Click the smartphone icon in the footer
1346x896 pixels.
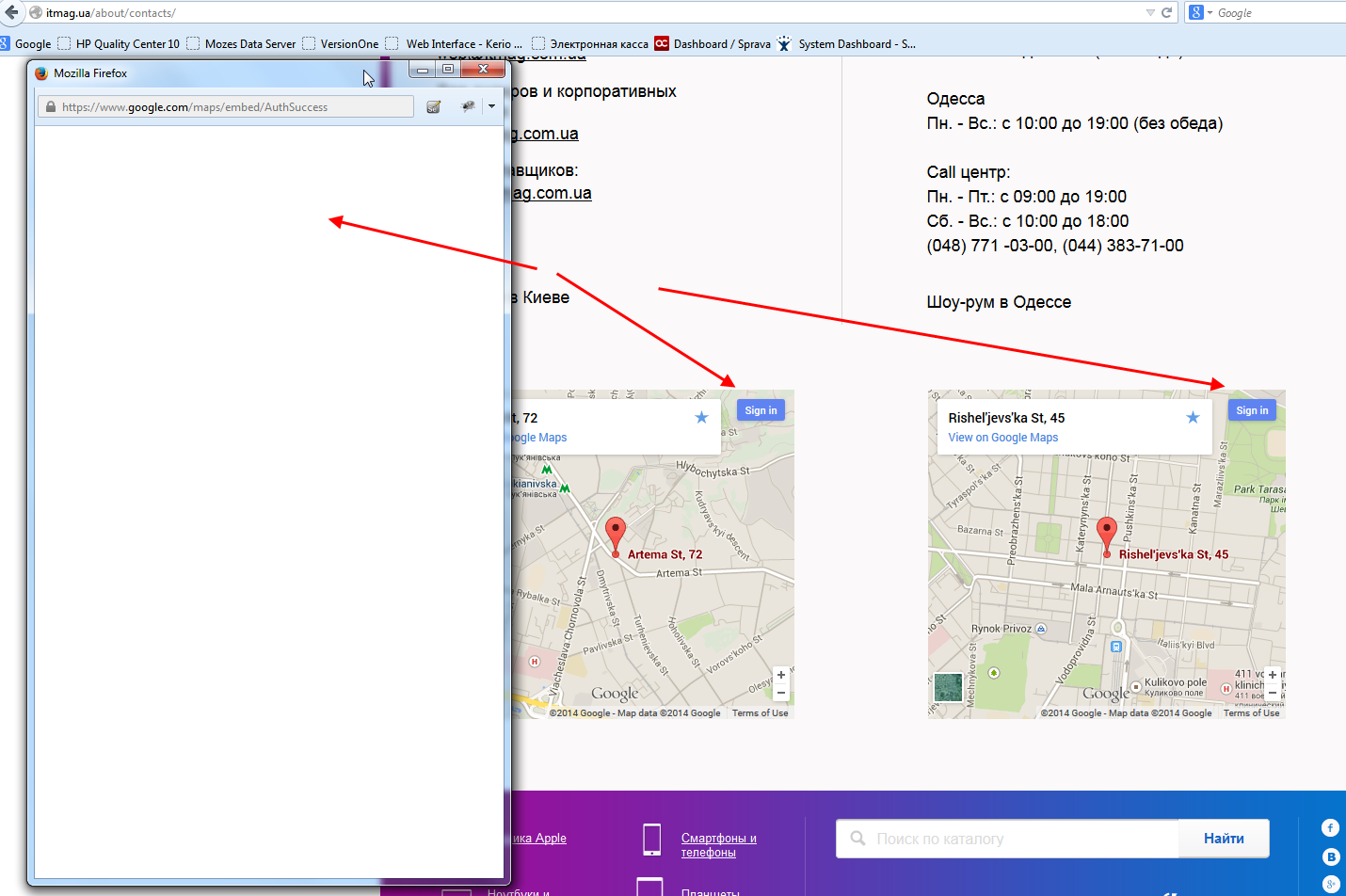click(x=651, y=839)
